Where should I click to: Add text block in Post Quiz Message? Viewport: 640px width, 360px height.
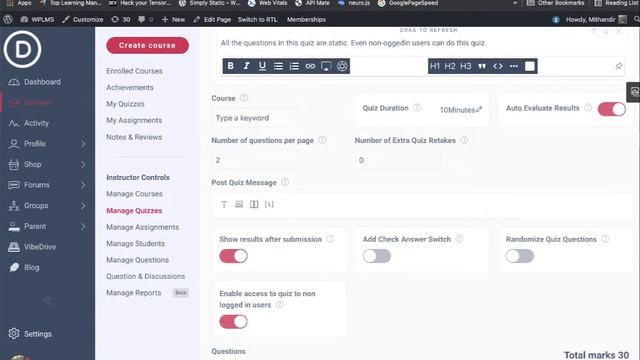[224, 204]
